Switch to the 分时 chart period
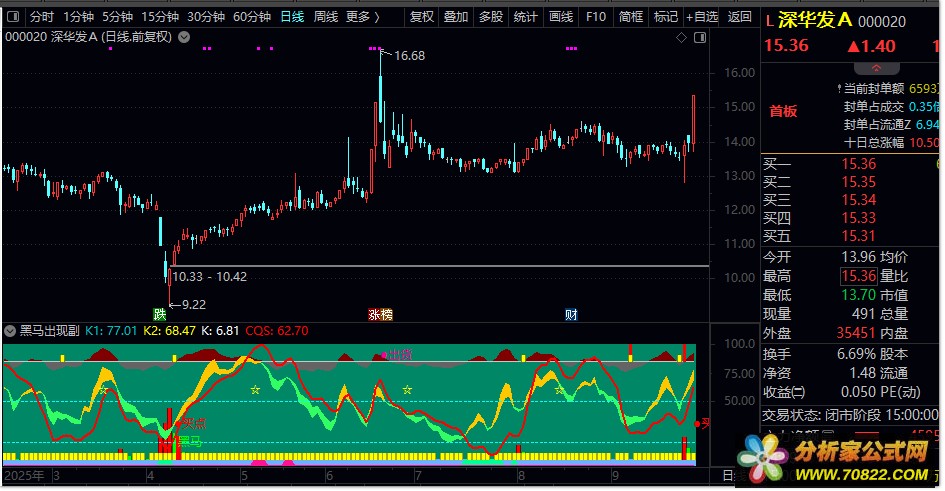The height and width of the screenshot is (491, 945). click(x=42, y=17)
